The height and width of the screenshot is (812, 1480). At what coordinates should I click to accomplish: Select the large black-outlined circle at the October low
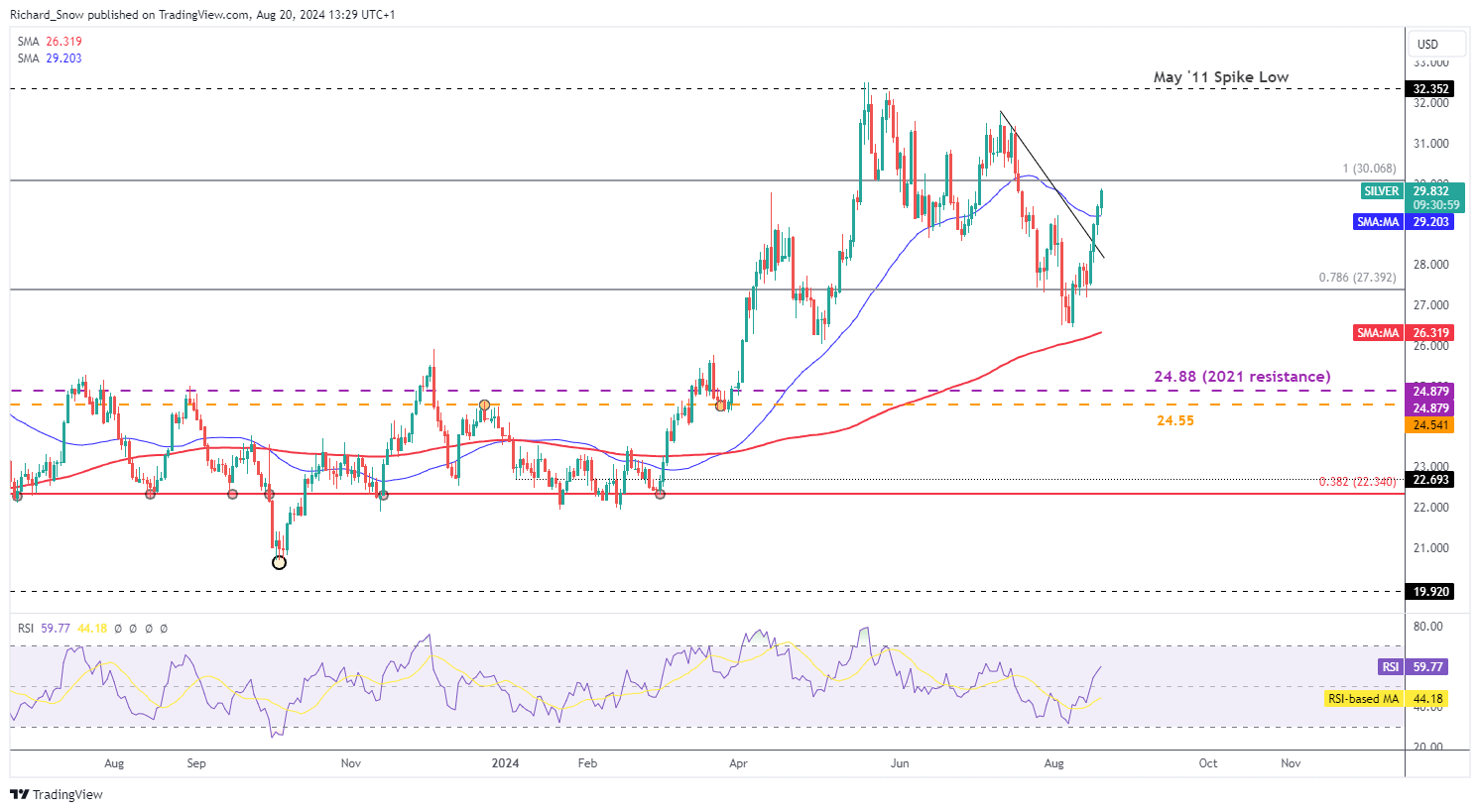[279, 562]
